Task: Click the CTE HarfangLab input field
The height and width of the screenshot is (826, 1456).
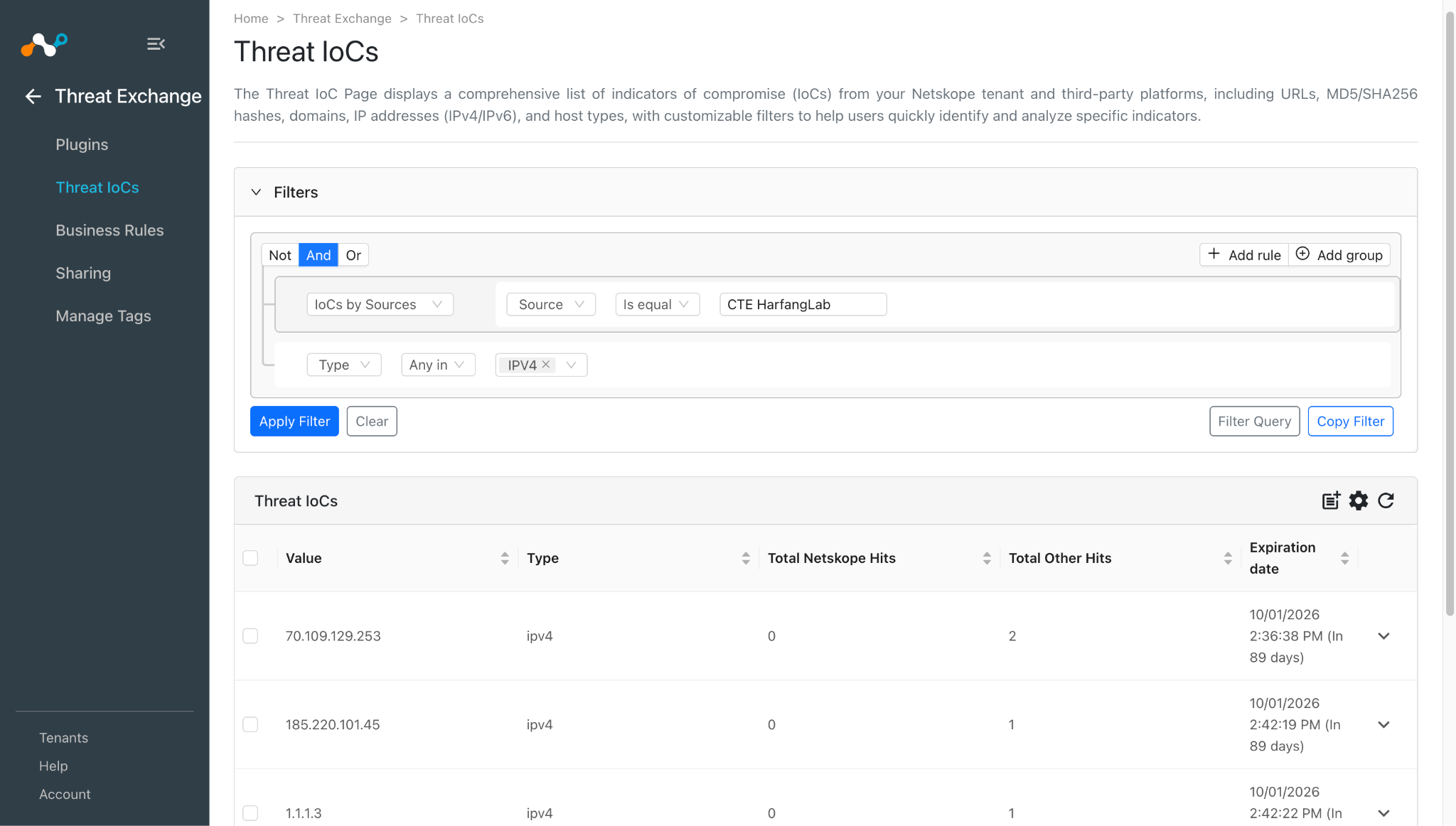Action: click(803, 304)
